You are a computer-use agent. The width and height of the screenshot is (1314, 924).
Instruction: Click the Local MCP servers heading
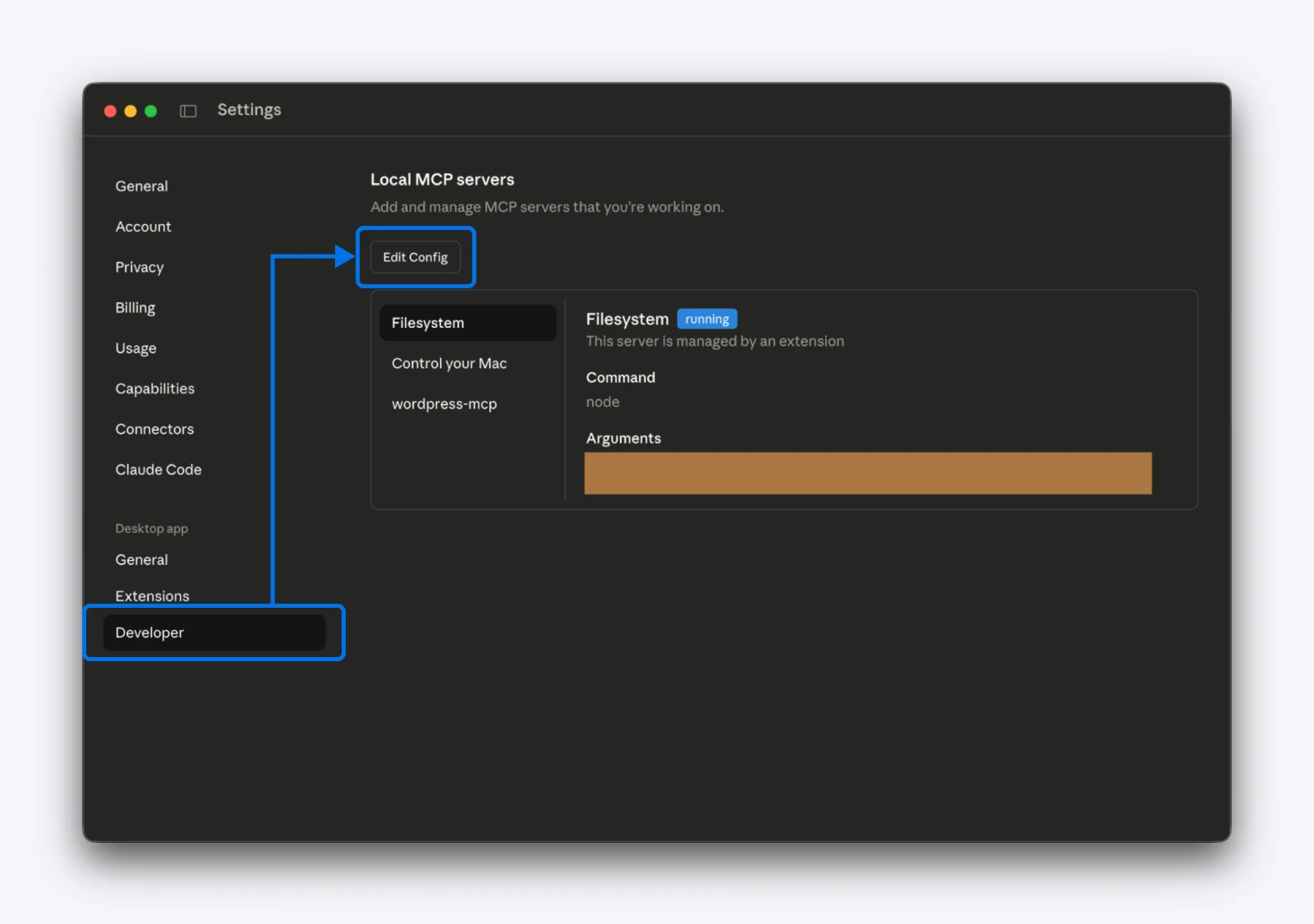click(x=443, y=179)
